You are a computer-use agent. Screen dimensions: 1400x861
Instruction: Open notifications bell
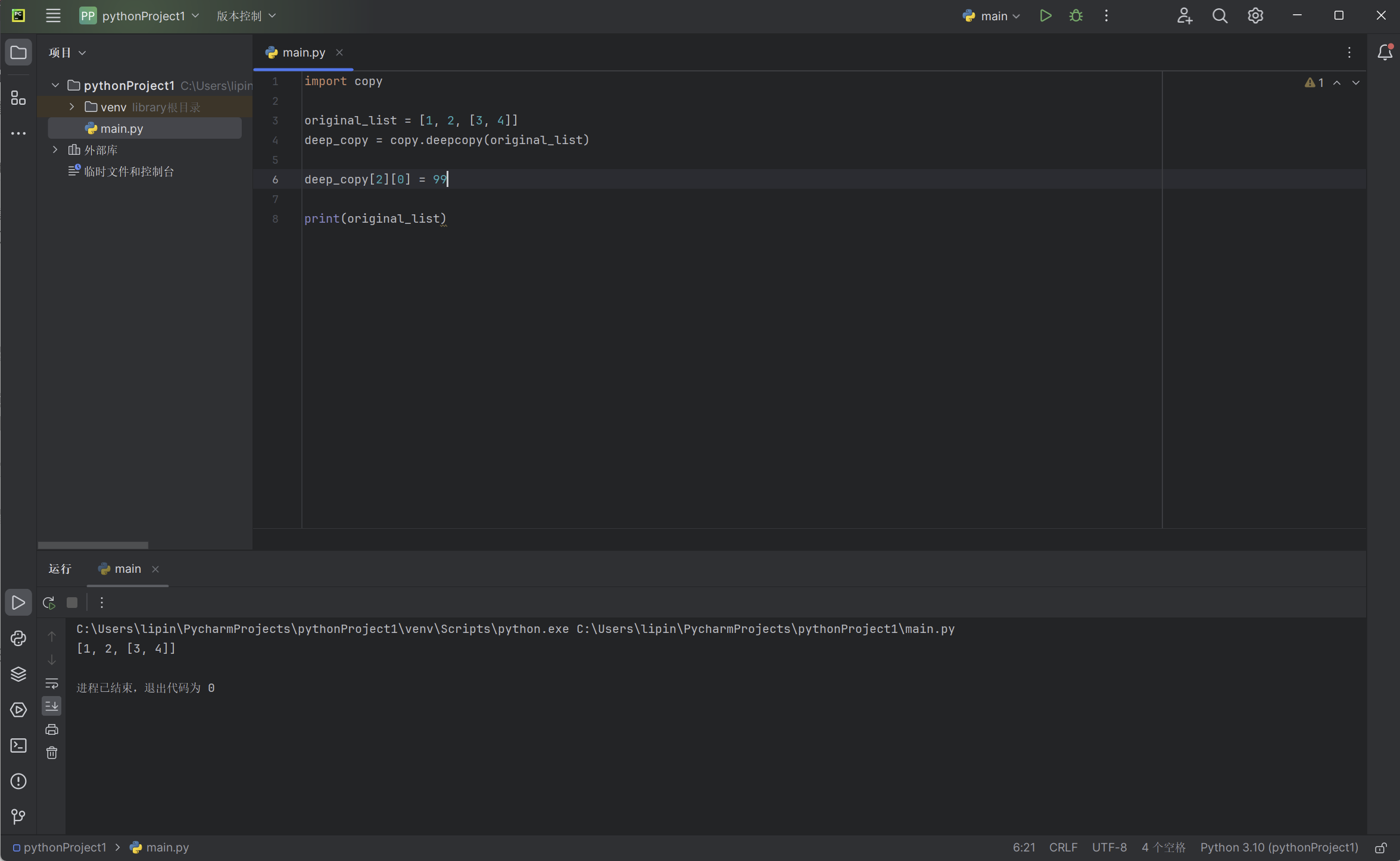1385,53
